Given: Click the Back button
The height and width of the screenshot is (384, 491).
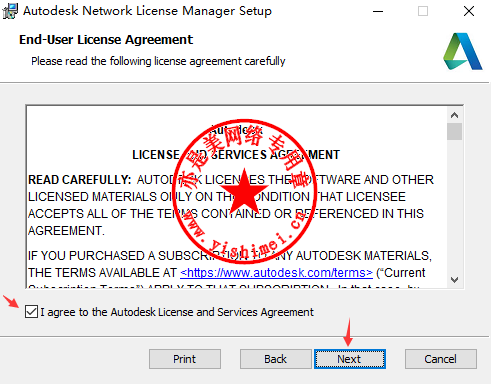Looking at the screenshot, I should (275, 359).
